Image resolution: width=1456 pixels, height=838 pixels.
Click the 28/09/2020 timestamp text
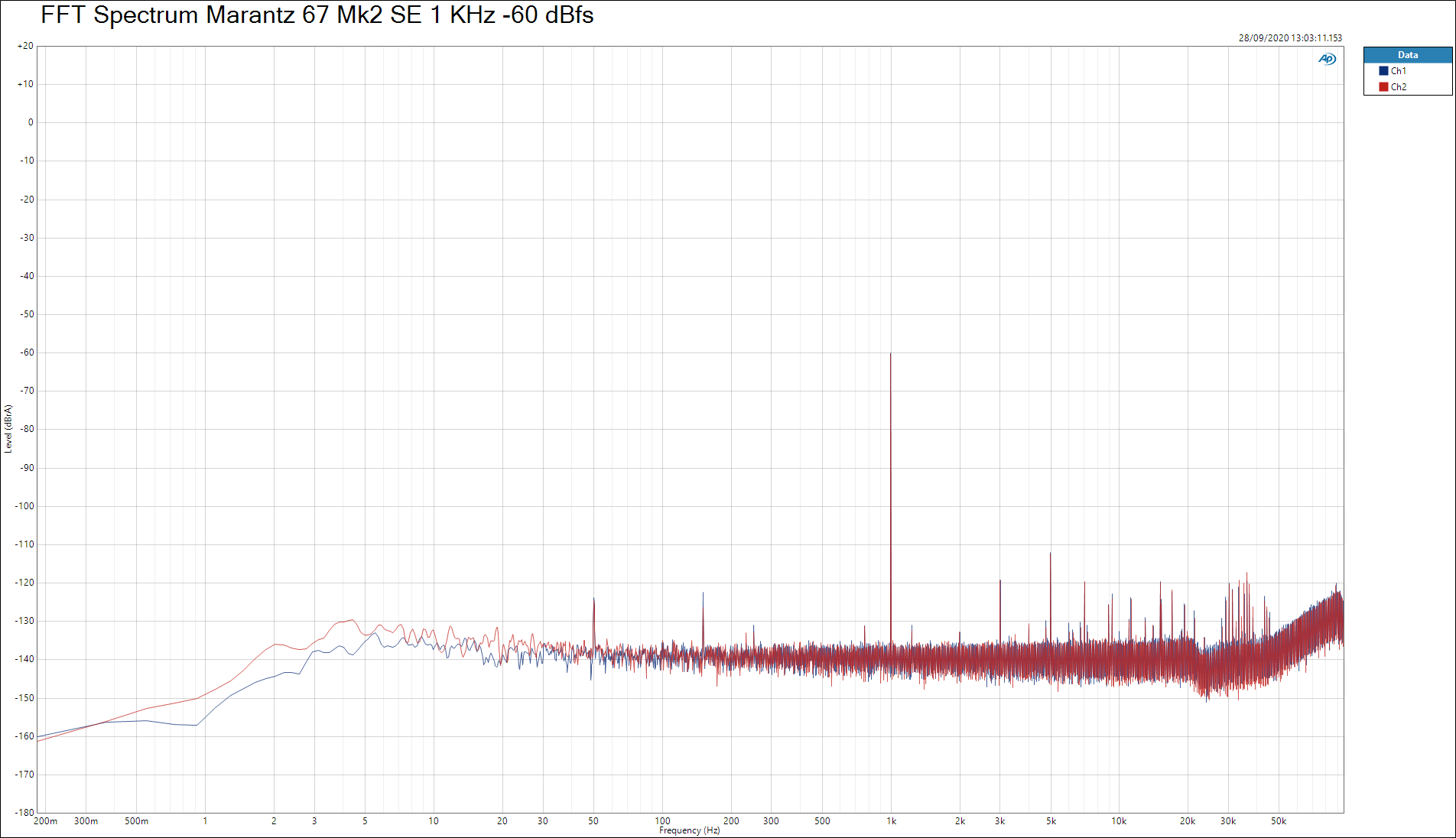coord(1289,37)
